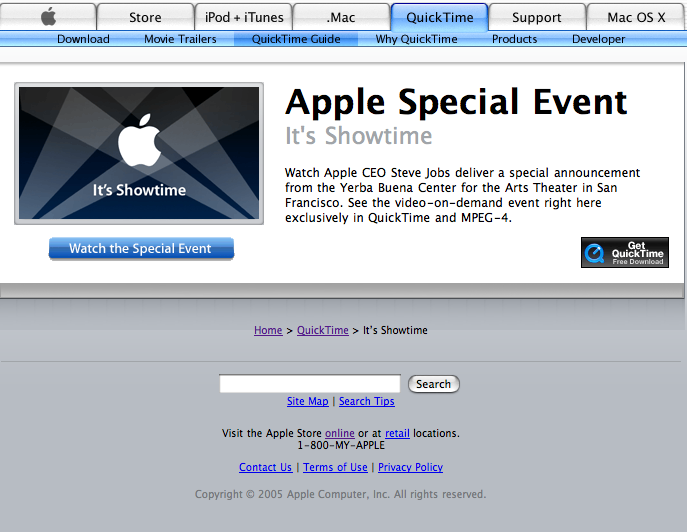Click the Terms of Use link
The image size is (687, 532).
pyautogui.click(x=335, y=467)
